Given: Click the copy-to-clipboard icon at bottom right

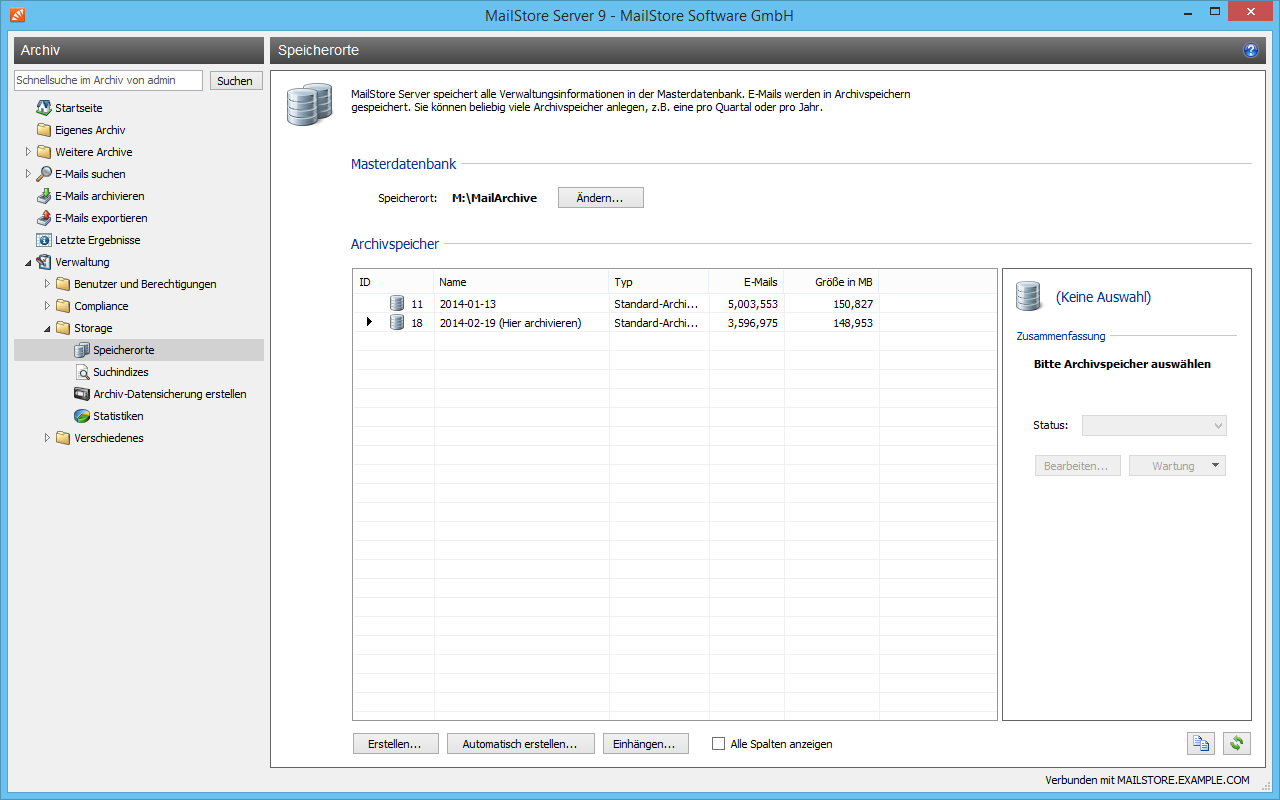Looking at the screenshot, I should (1201, 743).
